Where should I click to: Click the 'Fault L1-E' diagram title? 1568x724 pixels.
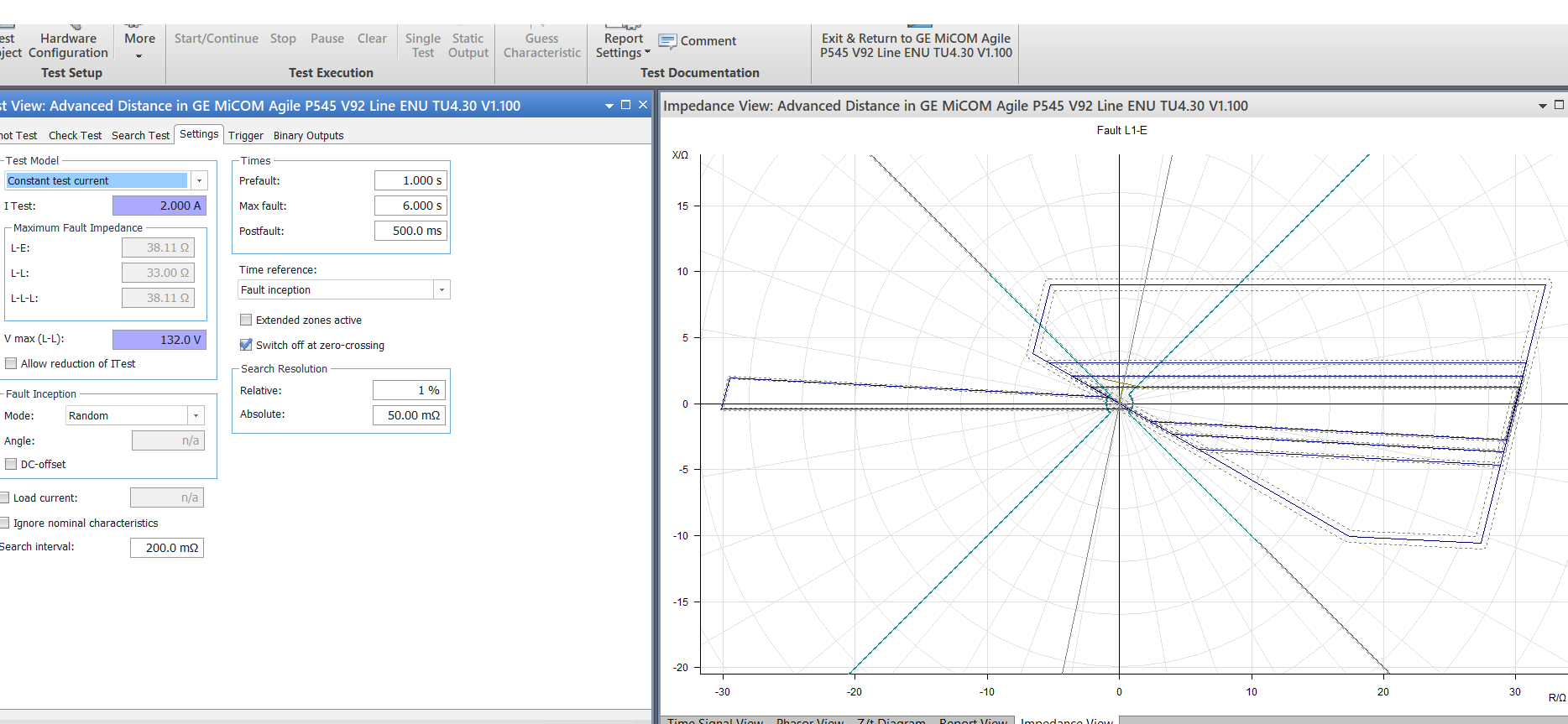tap(1121, 130)
